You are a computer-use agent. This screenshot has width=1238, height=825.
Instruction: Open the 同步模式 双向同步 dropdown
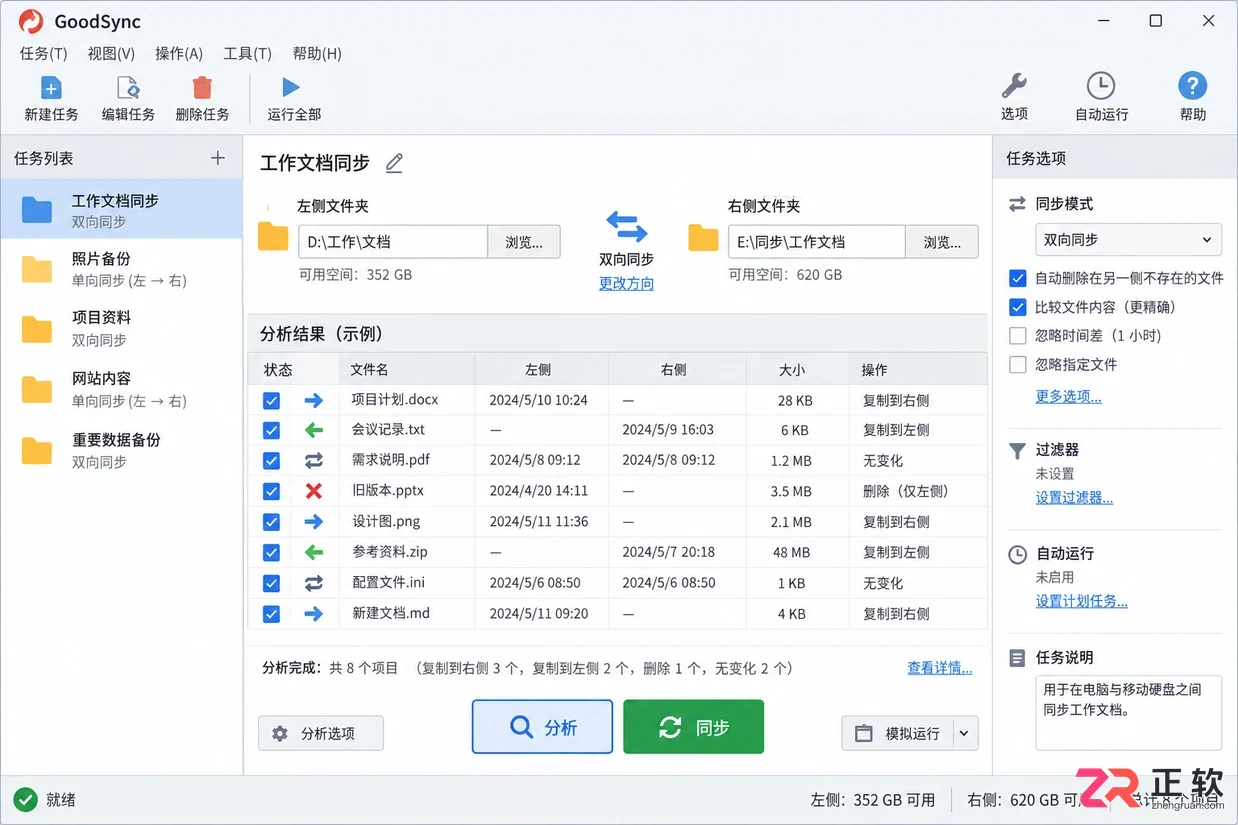pyautogui.click(x=1128, y=240)
